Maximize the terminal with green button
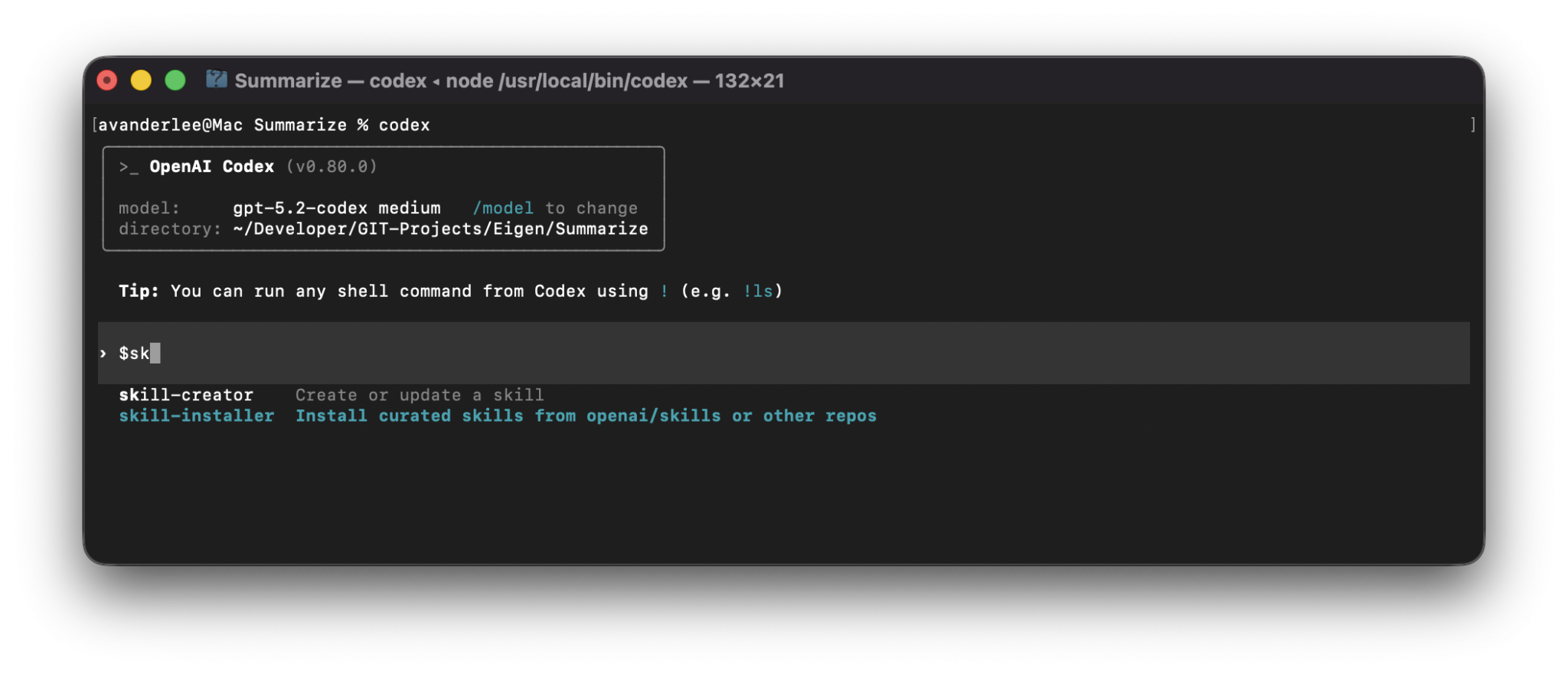The height and width of the screenshot is (675, 1568). click(175, 80)
